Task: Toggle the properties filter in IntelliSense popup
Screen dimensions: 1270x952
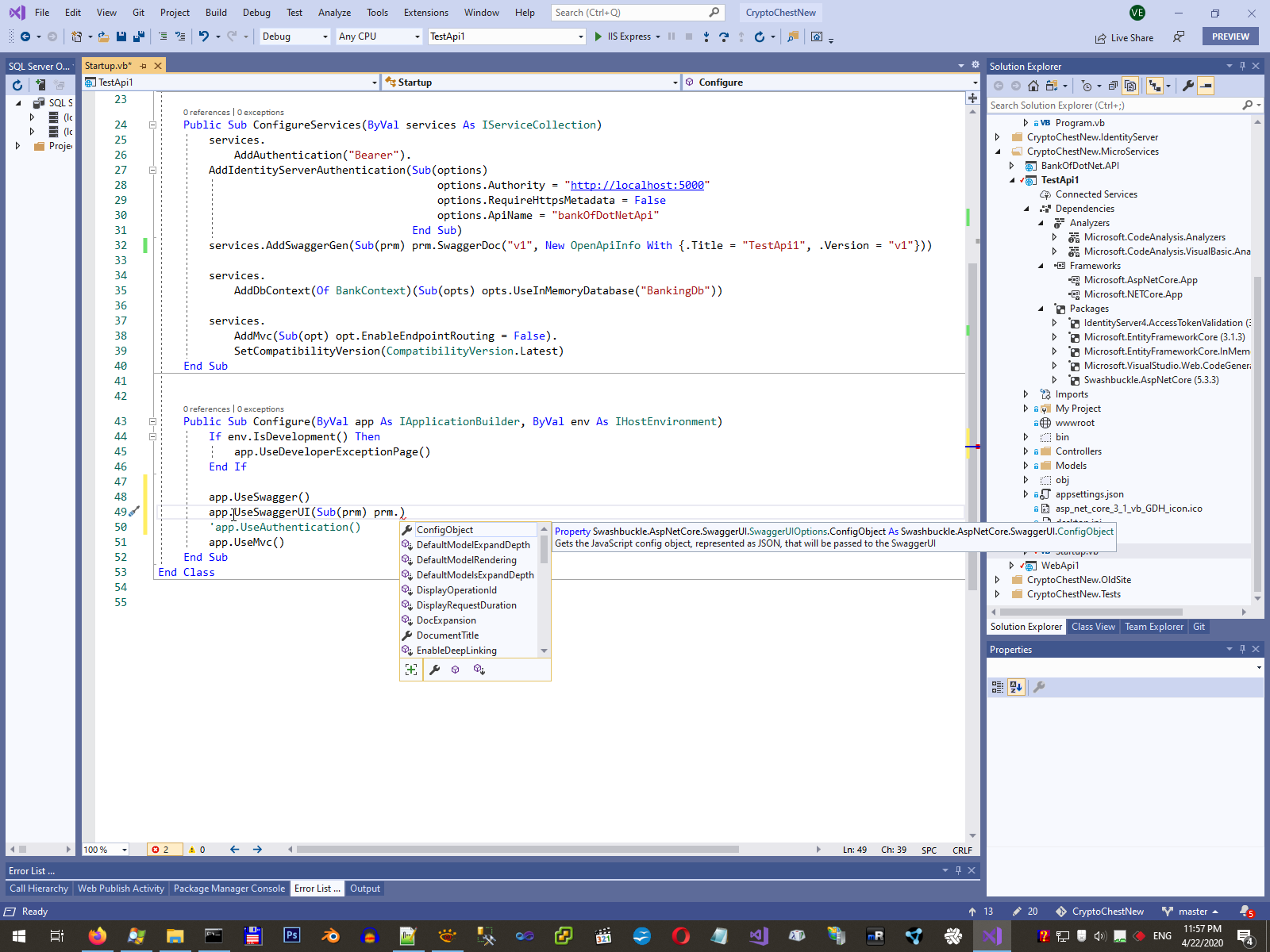Action: [434, 670]
